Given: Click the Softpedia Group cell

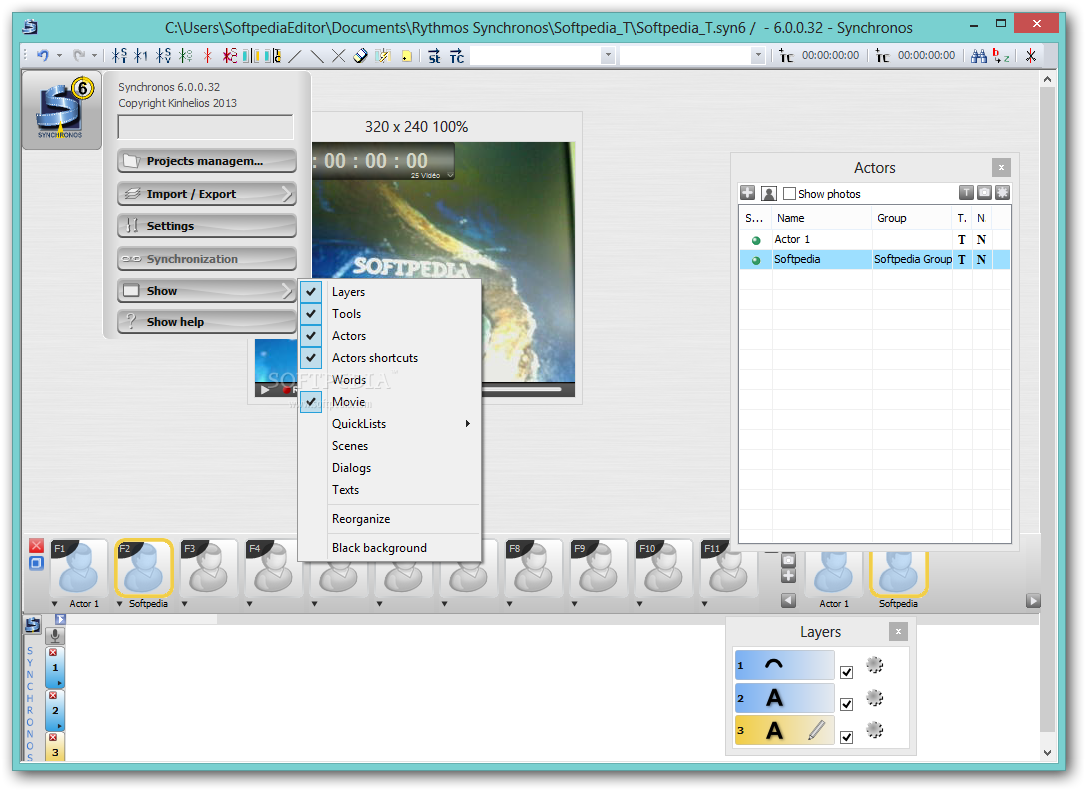Looking at the screenshot, I should (x=912, y=260).
